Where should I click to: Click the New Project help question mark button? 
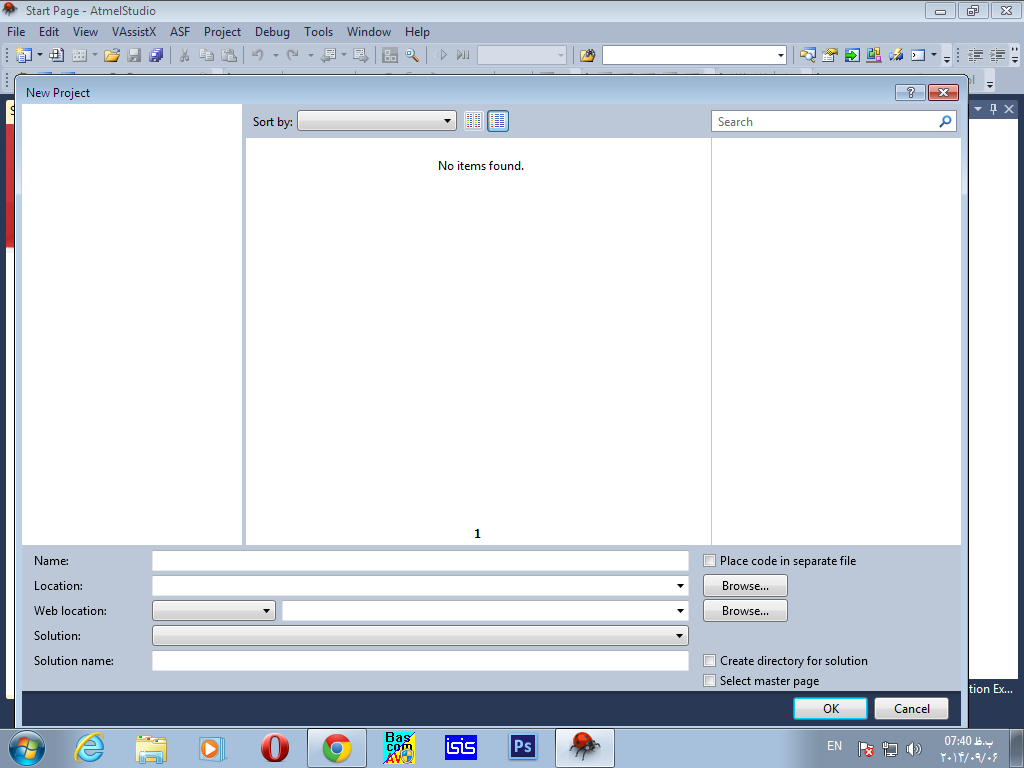pos(910,92)
